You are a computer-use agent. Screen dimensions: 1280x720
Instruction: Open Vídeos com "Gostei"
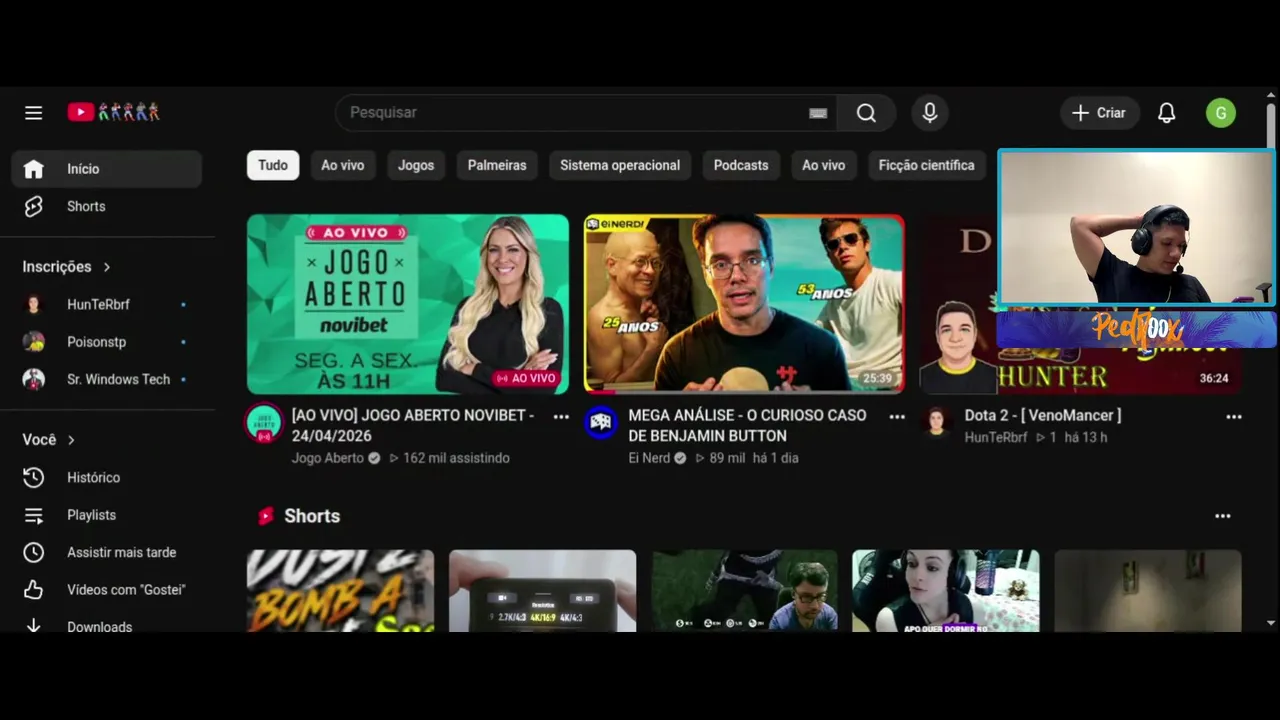[x=107, y=590]
